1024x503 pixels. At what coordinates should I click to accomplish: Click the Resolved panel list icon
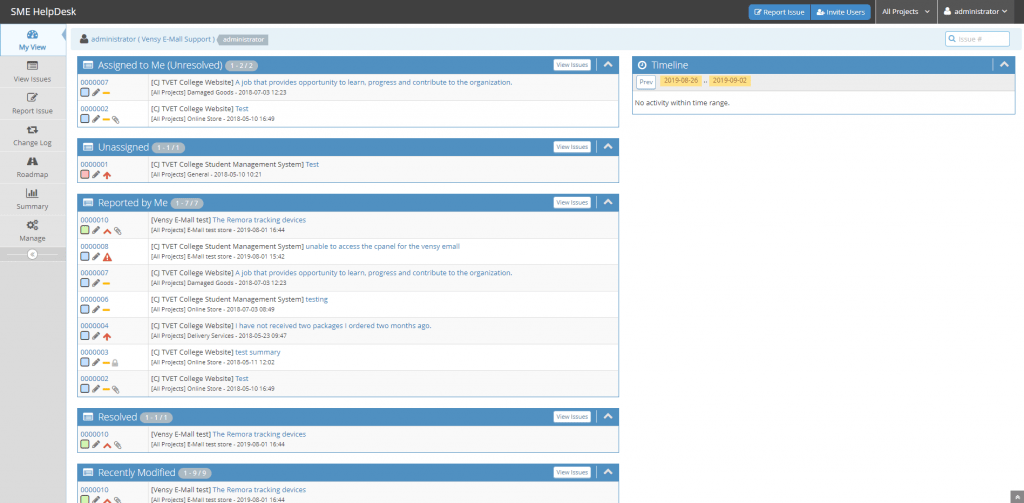(x=88, y=417)
